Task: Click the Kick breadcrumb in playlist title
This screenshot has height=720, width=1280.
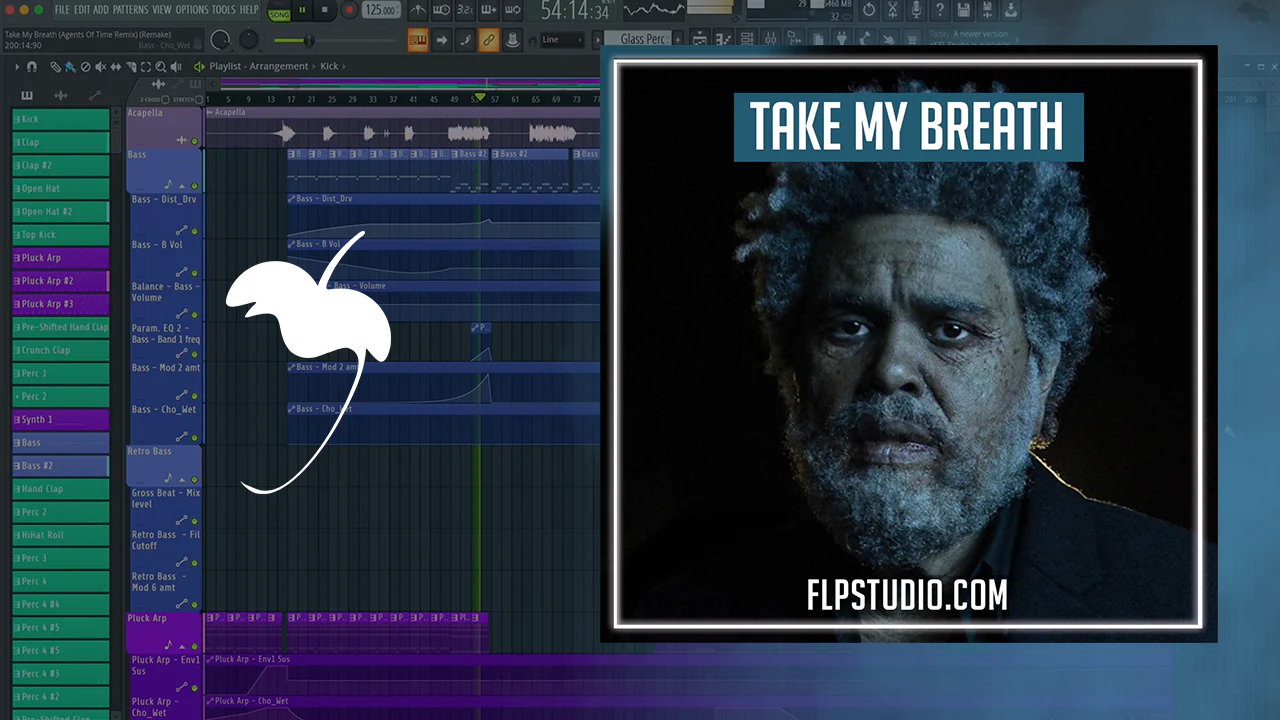Action: [x=329, y=67]
